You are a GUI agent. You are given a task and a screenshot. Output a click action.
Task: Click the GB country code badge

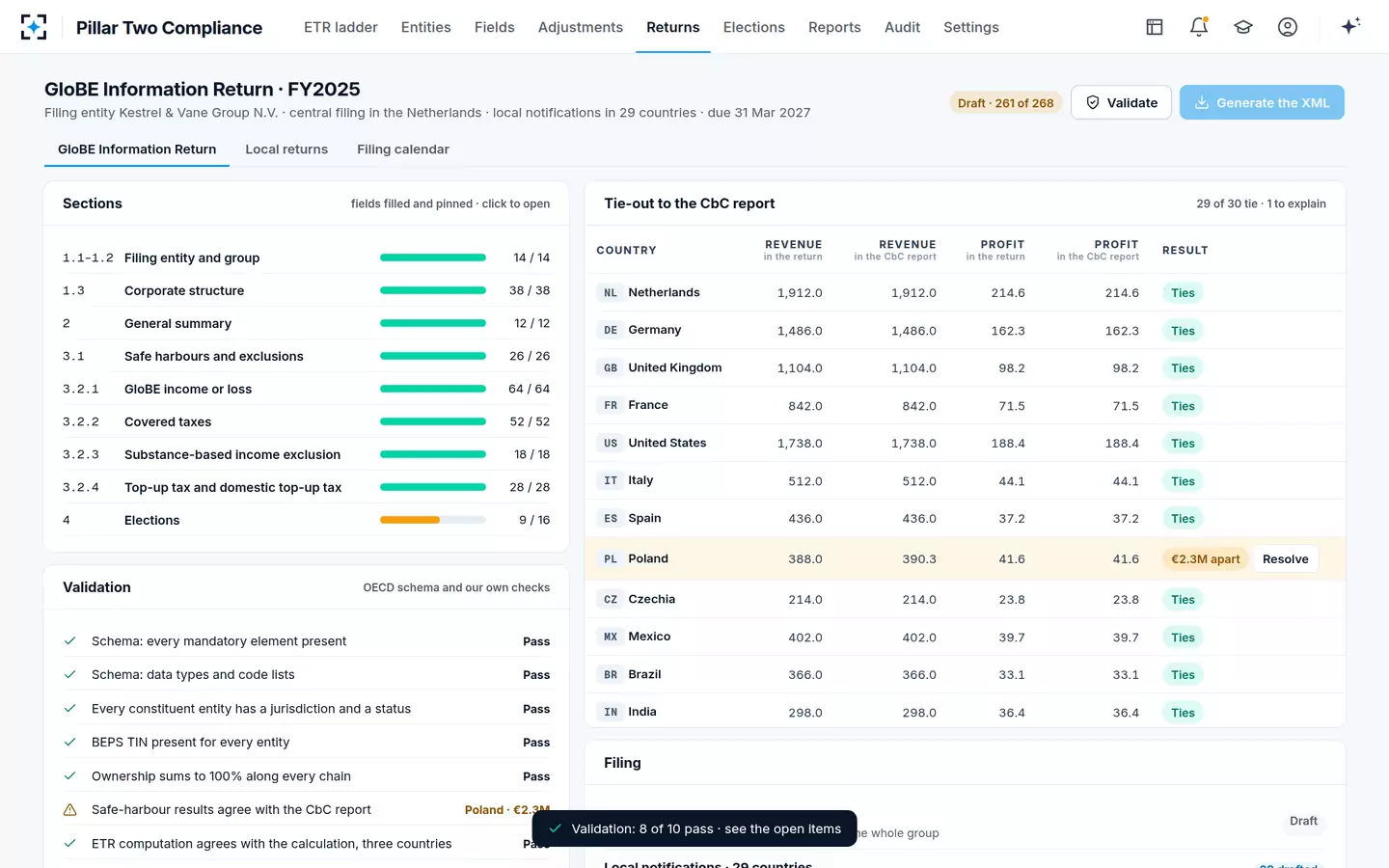point(611,368)
